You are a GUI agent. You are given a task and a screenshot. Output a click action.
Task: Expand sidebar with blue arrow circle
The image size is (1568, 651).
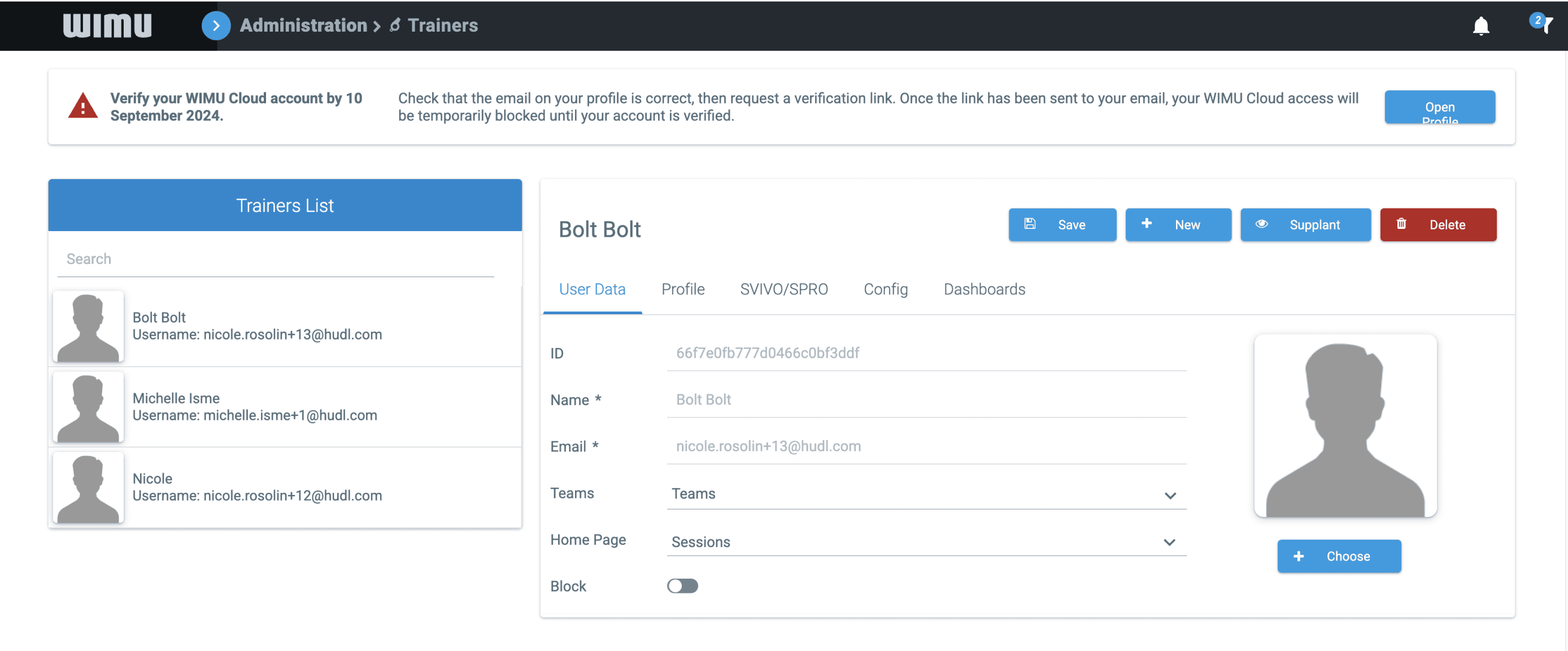pos(215,25)
